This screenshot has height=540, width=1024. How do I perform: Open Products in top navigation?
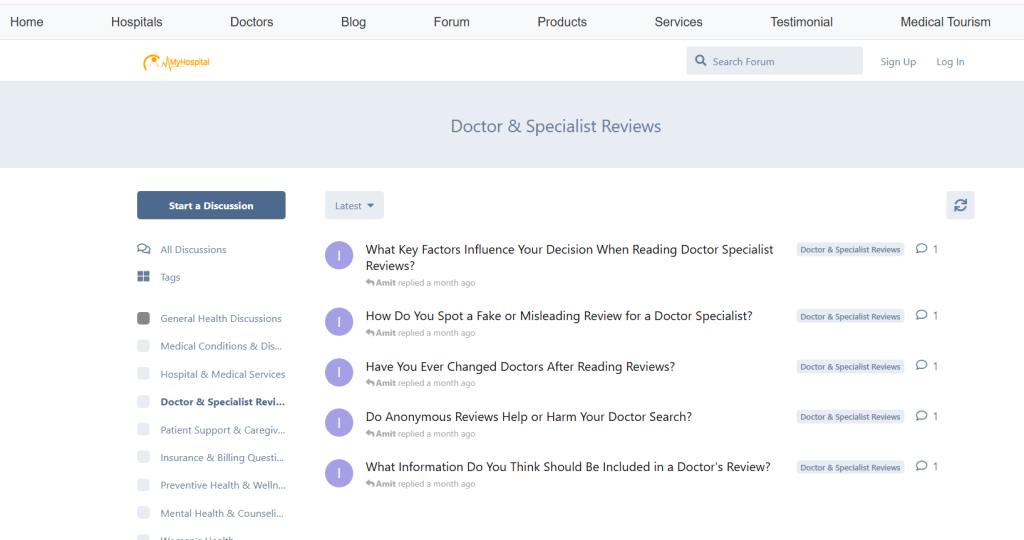[562, 22]
